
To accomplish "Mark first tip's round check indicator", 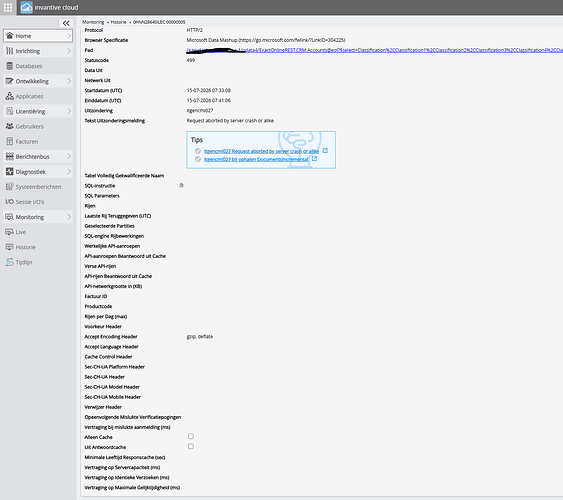I will click(197, 151).
